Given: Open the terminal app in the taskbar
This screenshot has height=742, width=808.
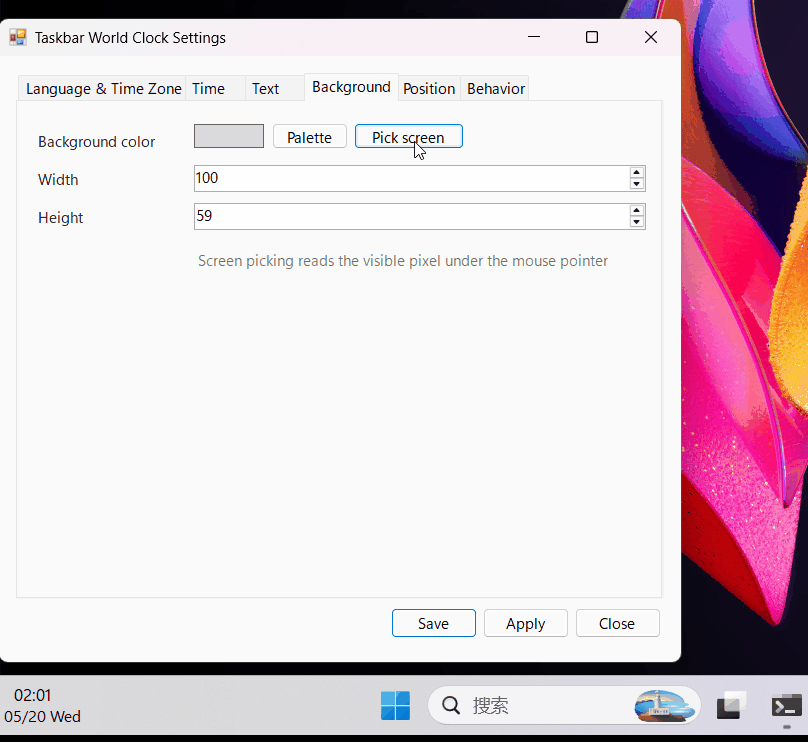Looking at the screenshot, I should click(786, 706).
